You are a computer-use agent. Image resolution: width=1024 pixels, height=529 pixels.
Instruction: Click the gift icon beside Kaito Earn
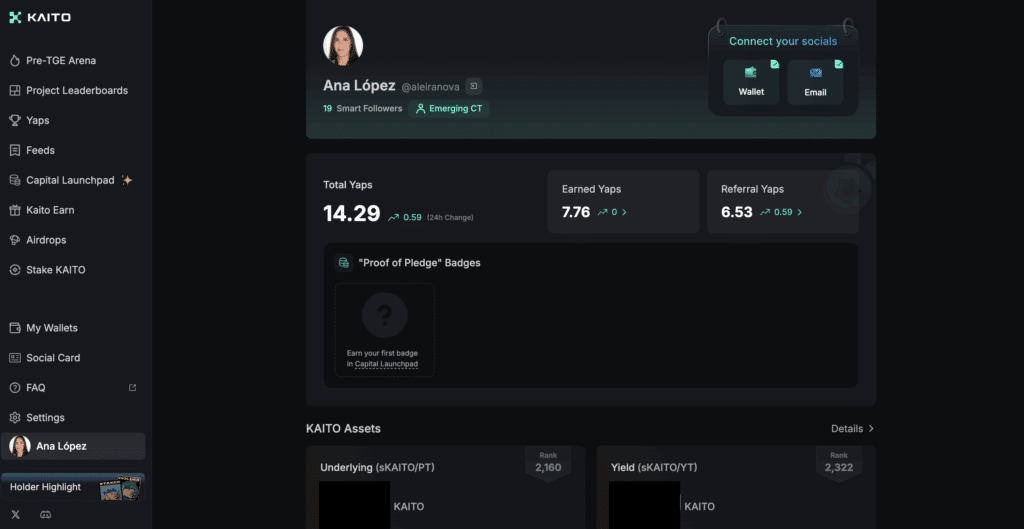click(x=15, y=210)
